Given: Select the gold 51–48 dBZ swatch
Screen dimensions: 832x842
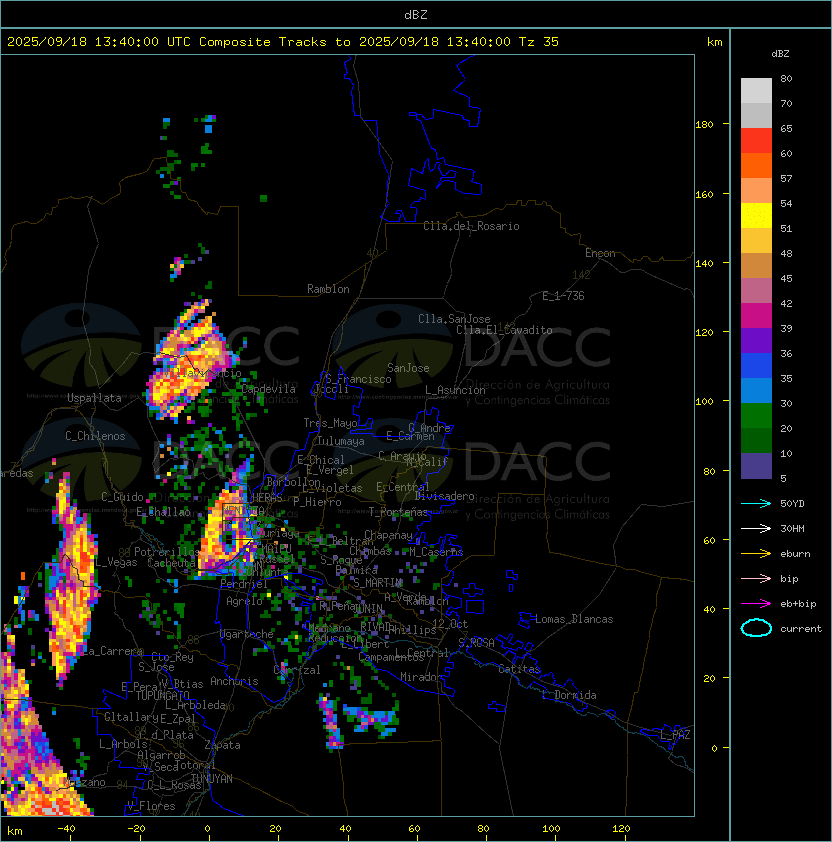Looking at the screenshot, I should 756,241.
